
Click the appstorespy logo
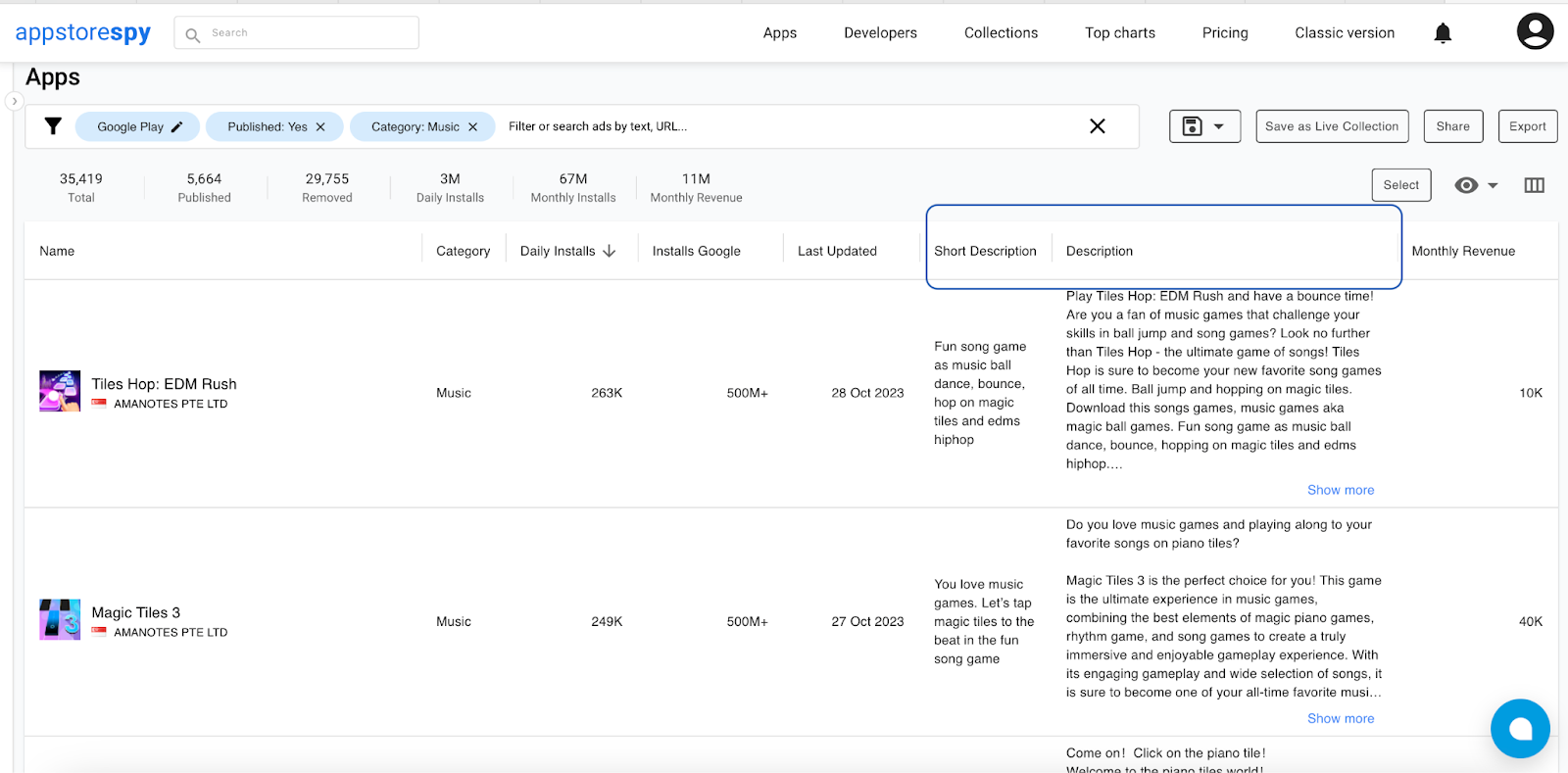[83, 32]
